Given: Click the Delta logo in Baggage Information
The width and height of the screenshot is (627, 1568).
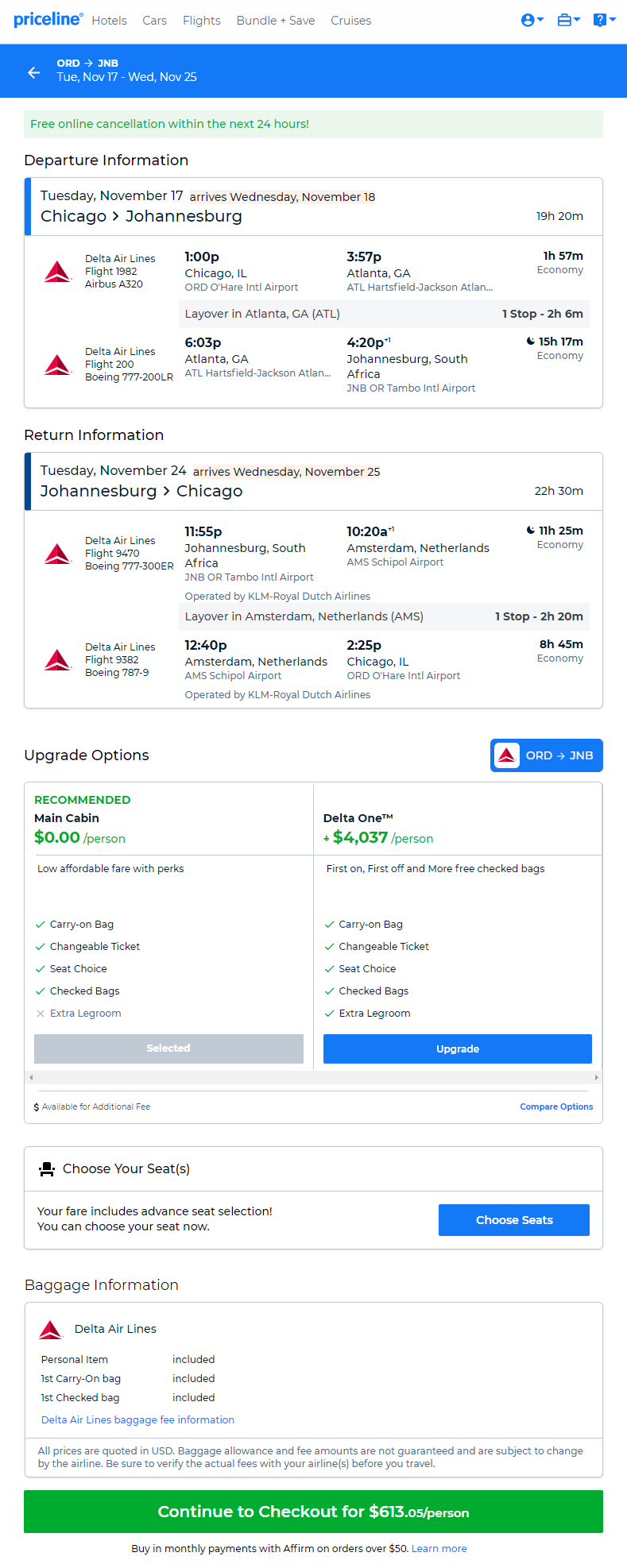Looking at the screenshot, I should tap(51, 1329).
